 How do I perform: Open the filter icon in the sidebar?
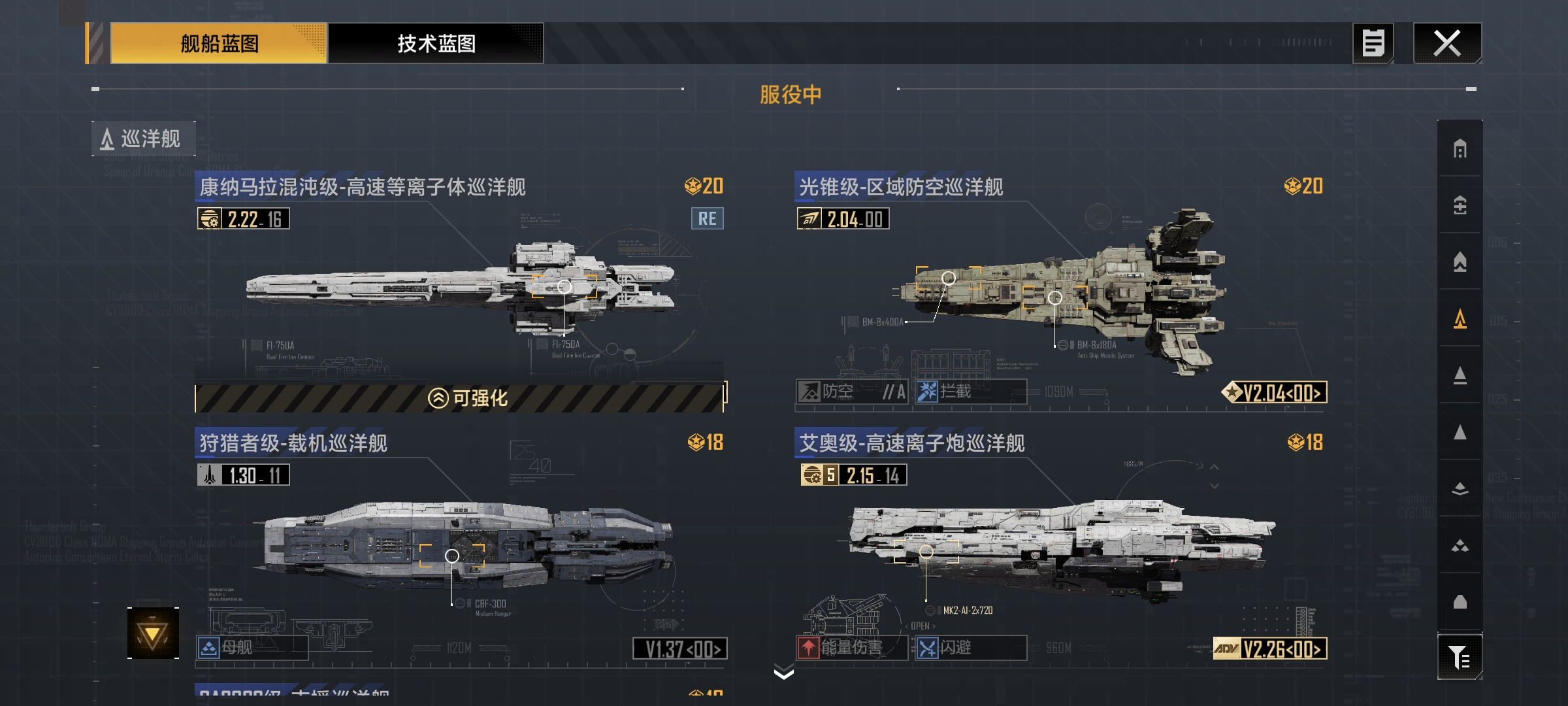pos(1460,657)
